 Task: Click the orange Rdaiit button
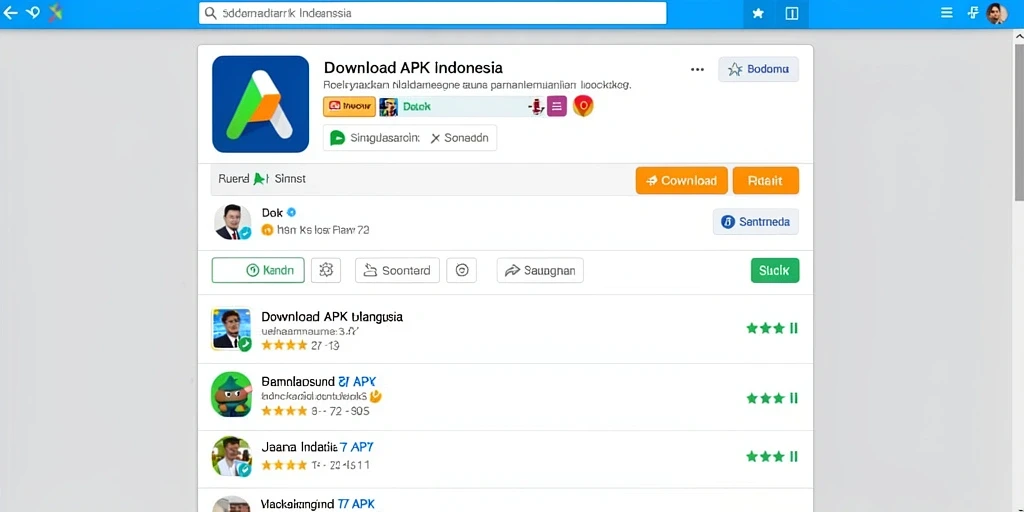tap(765, 181)
